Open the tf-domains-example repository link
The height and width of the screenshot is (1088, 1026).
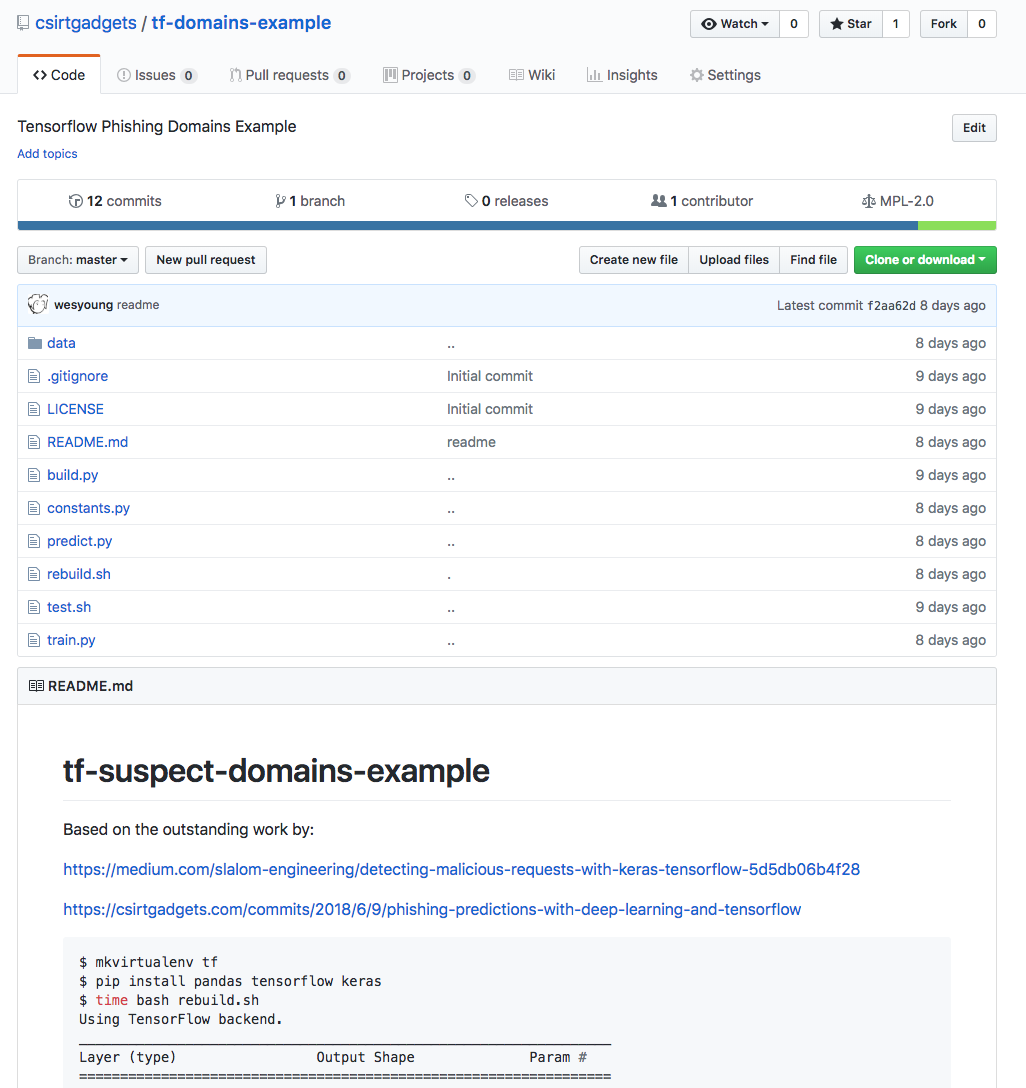tap(241, 23)
